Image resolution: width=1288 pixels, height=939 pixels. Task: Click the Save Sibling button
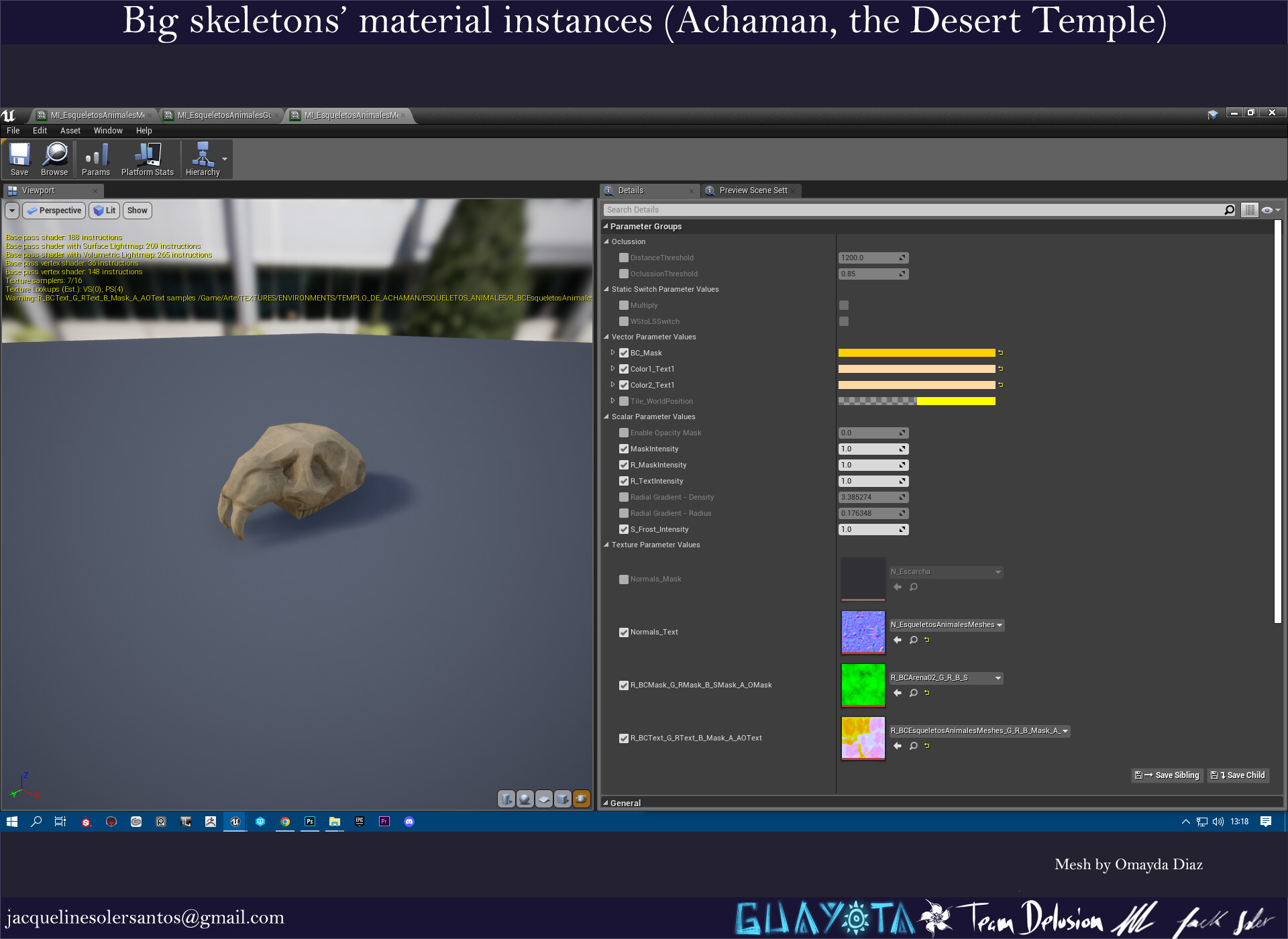pyautogui.click(x=1168, y=775)
